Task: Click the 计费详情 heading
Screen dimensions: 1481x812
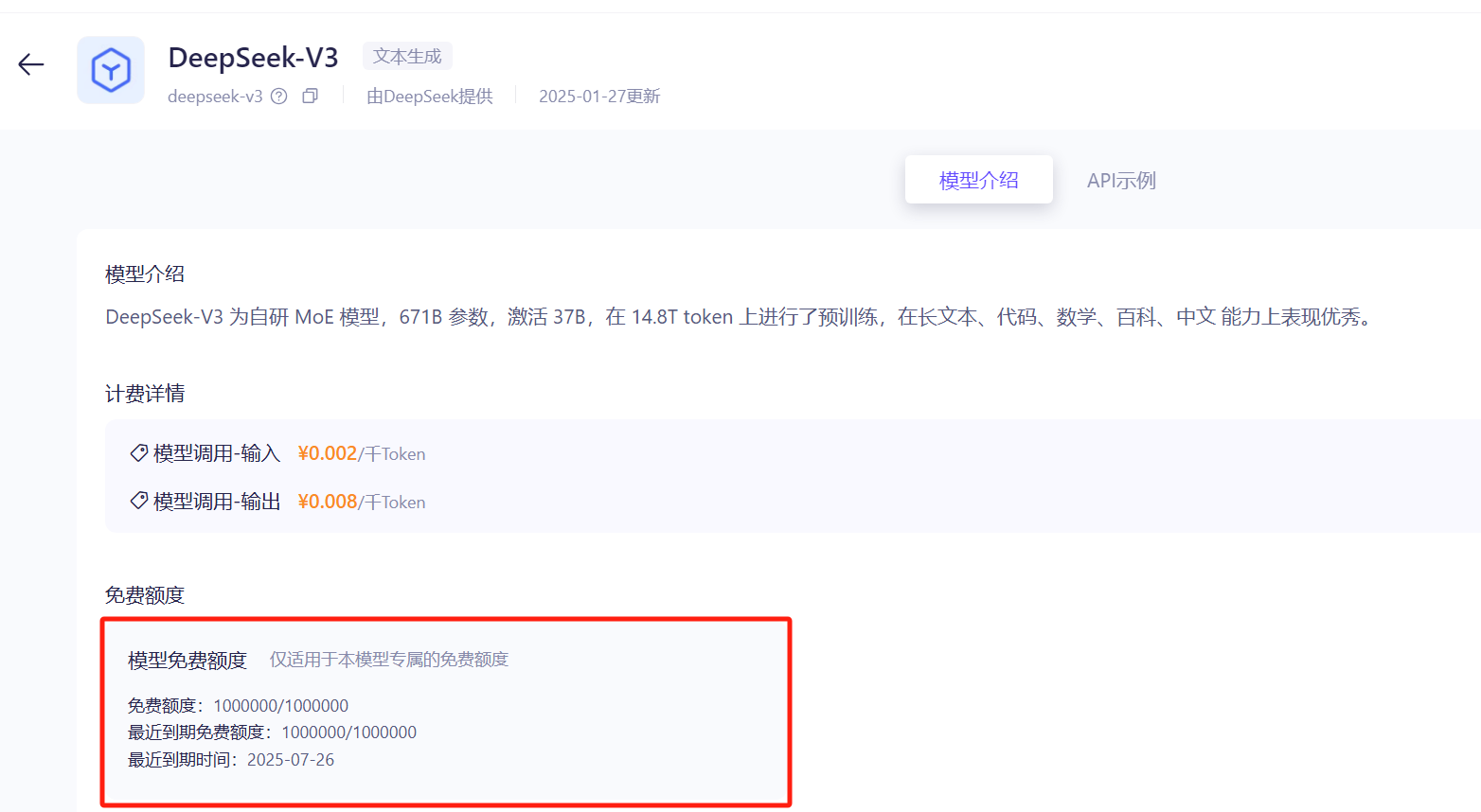Action: coord(145,394)
